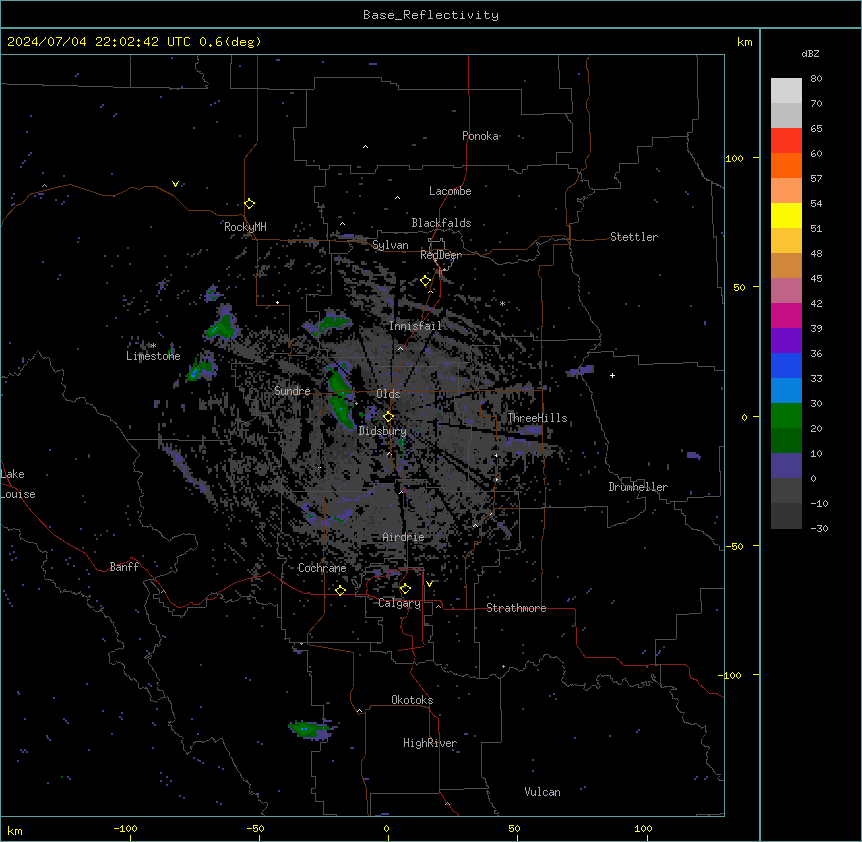862x842 pixels.
Task: Click the Innisfail city label
Action: point(415,326)
